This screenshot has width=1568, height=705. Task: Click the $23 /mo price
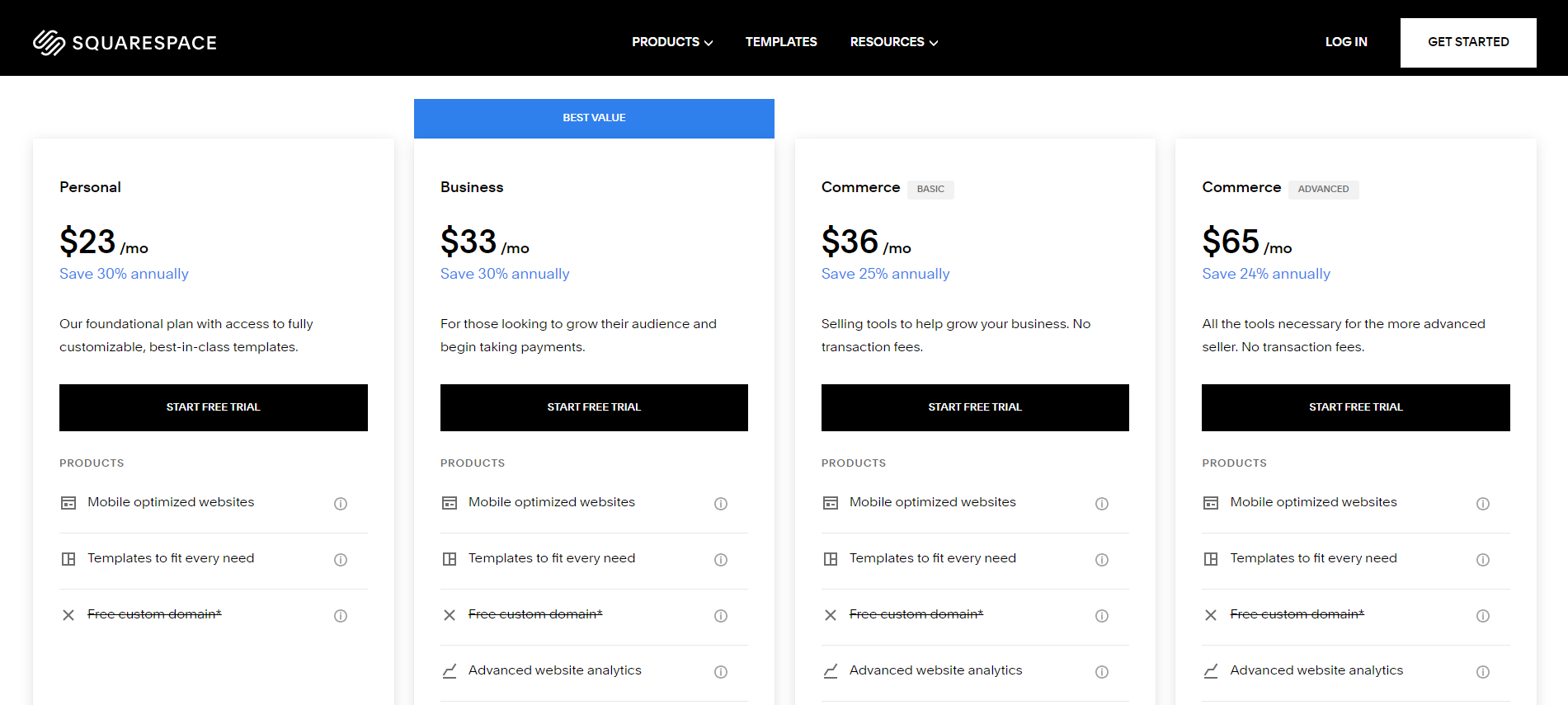(104, 242)
